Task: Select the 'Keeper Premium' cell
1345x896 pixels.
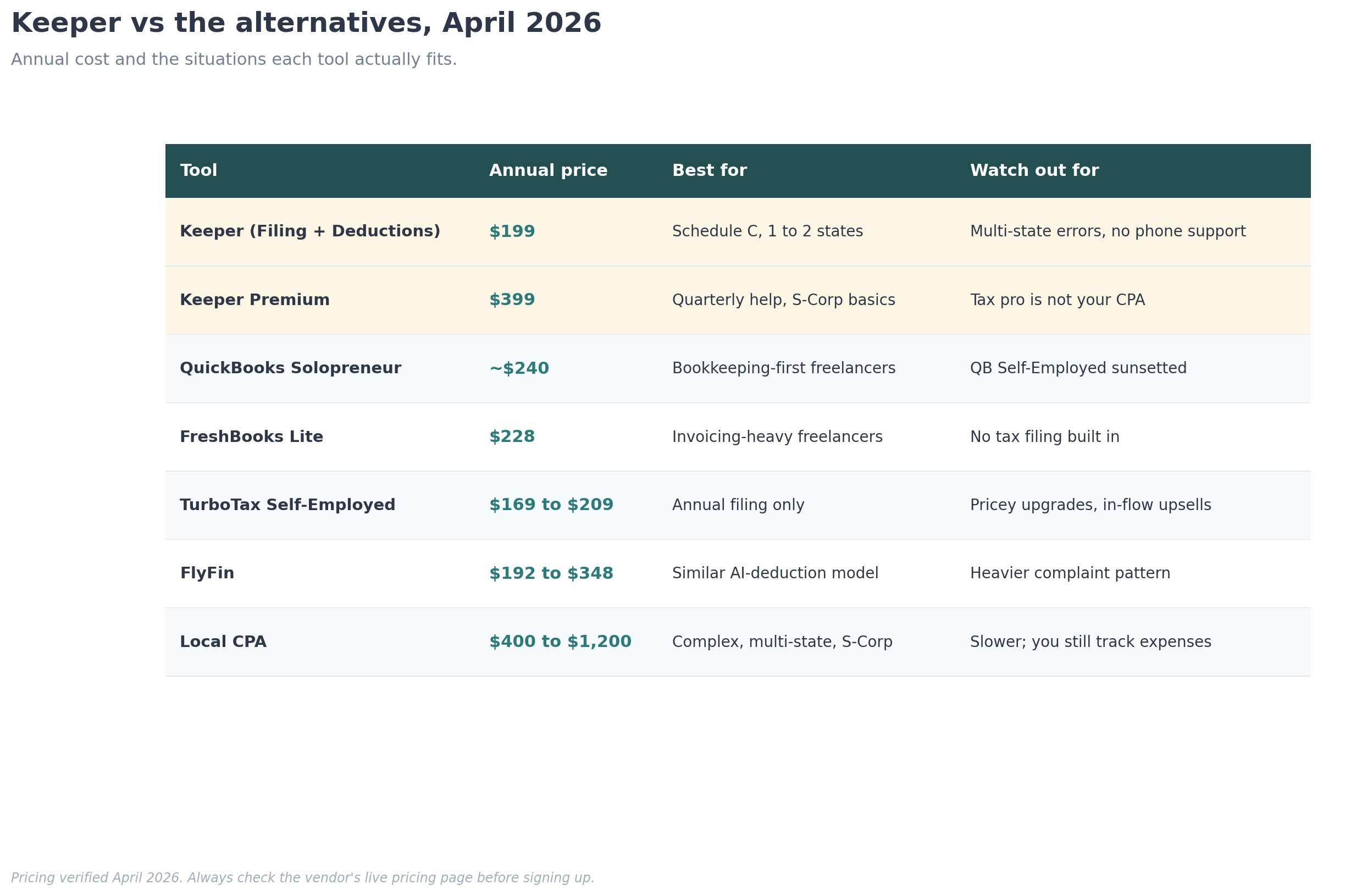Action: pyautogui.click(x=255, y=300)
